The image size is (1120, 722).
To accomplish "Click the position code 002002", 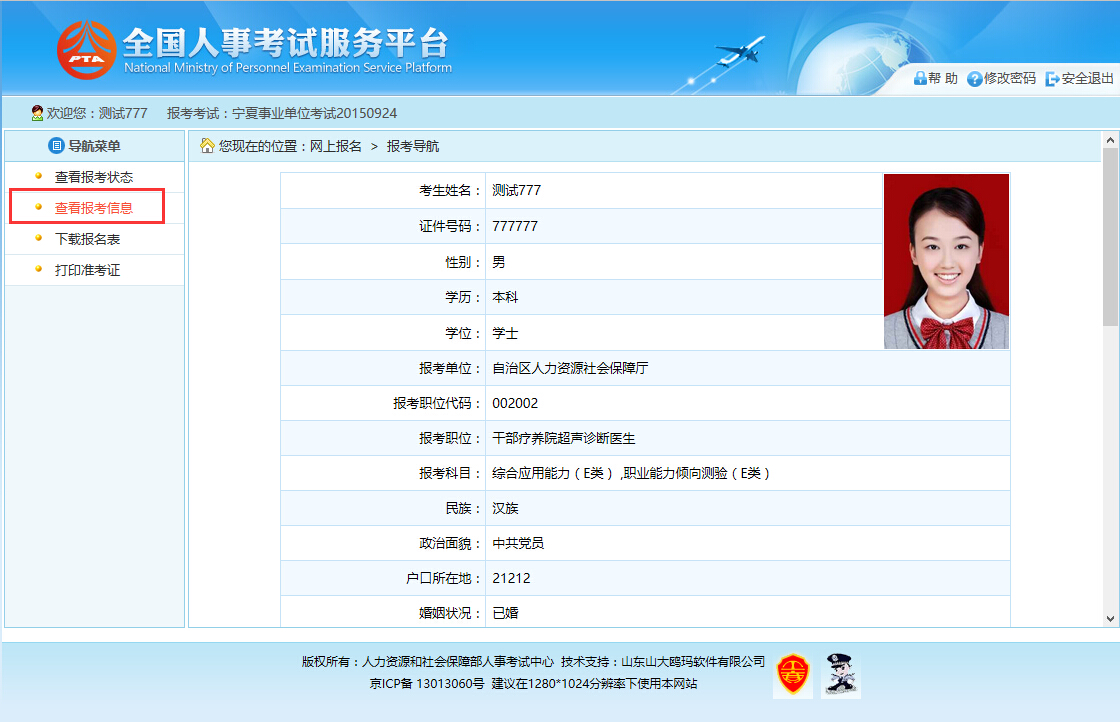I will [x=515, y=403].
